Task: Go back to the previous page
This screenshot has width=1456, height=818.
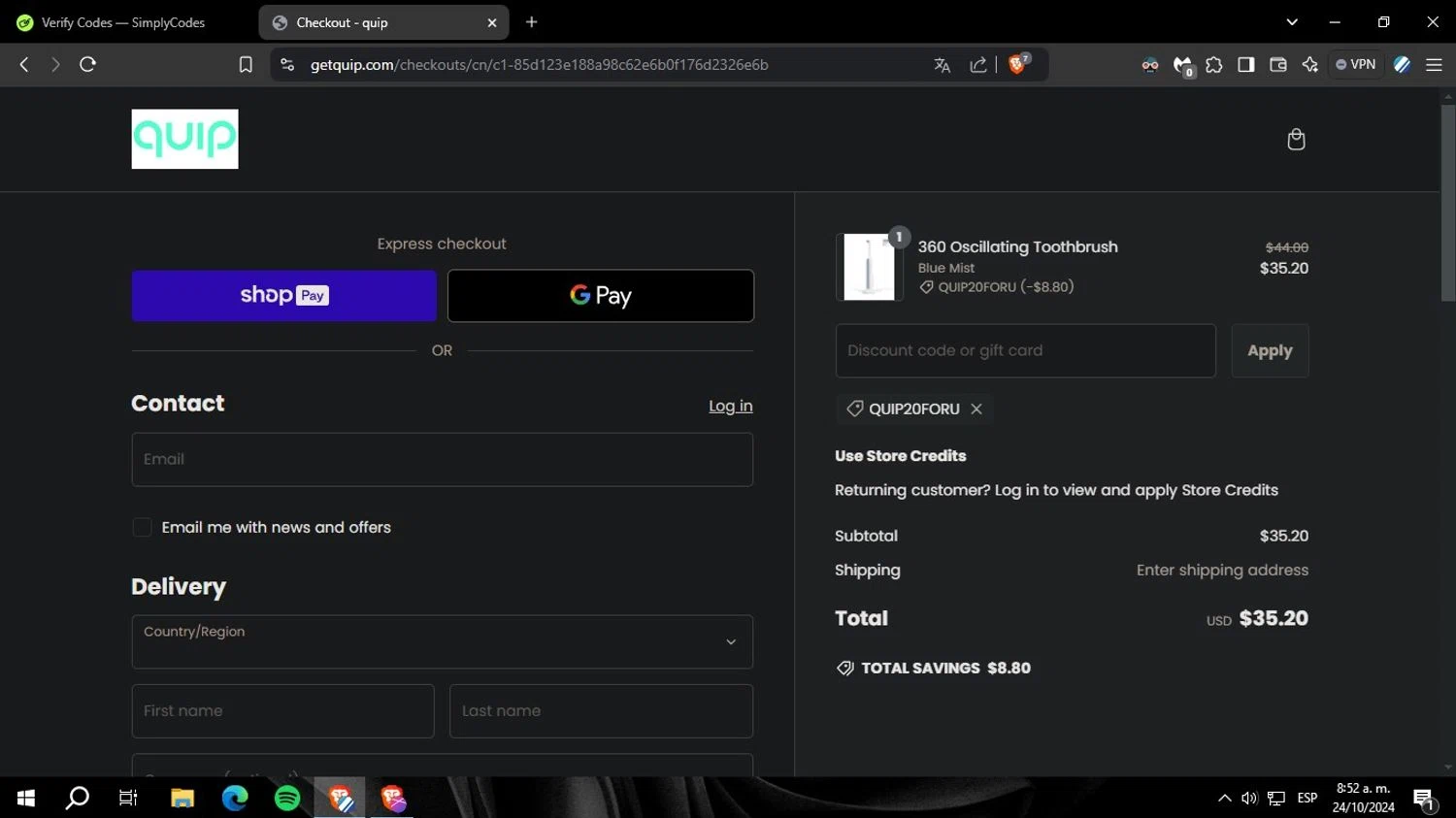Action: click(x=24, y=64)
